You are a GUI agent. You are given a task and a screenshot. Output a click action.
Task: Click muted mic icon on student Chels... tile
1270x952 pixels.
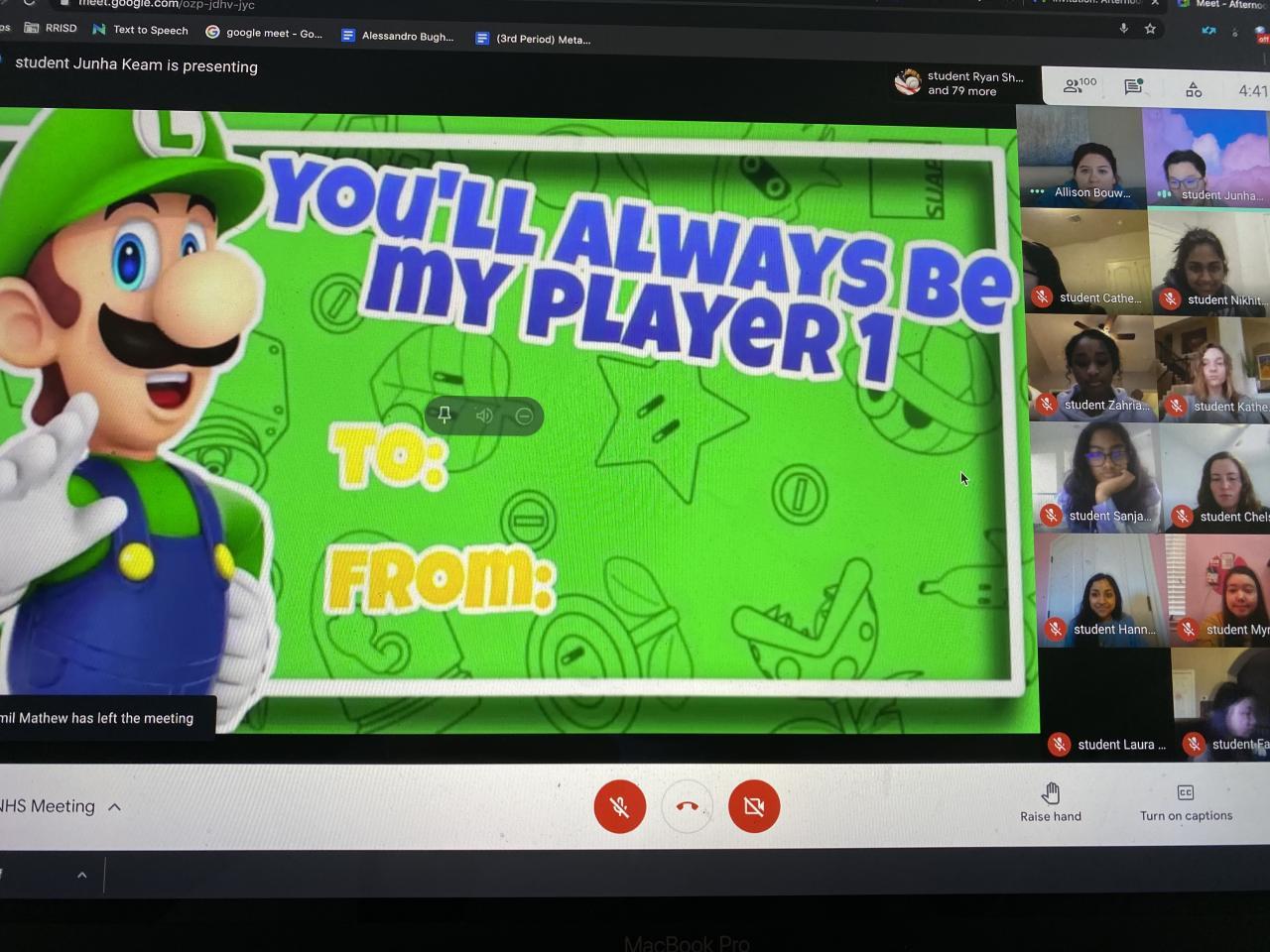(x=1182, y=516)
